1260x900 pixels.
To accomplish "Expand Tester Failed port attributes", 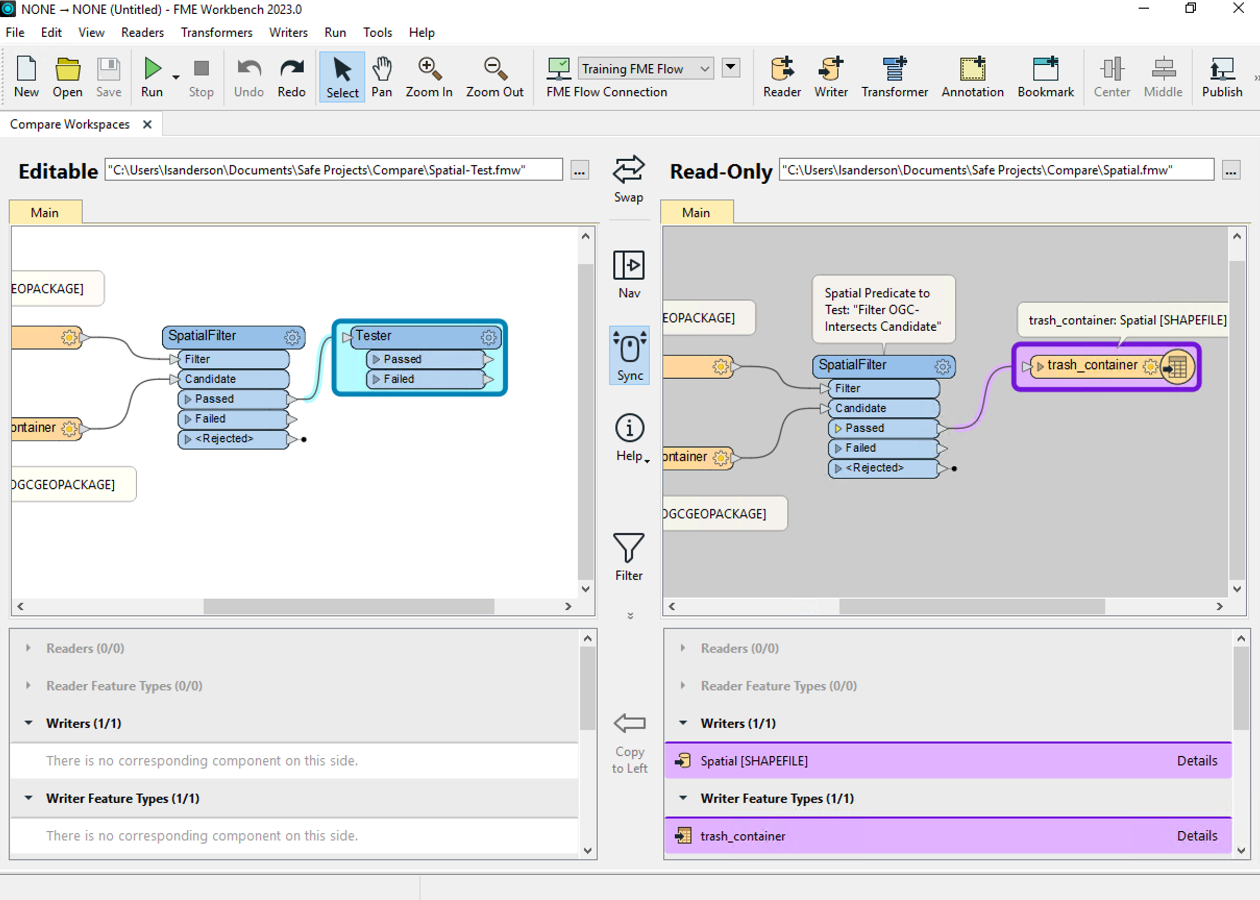I will 376,379.
